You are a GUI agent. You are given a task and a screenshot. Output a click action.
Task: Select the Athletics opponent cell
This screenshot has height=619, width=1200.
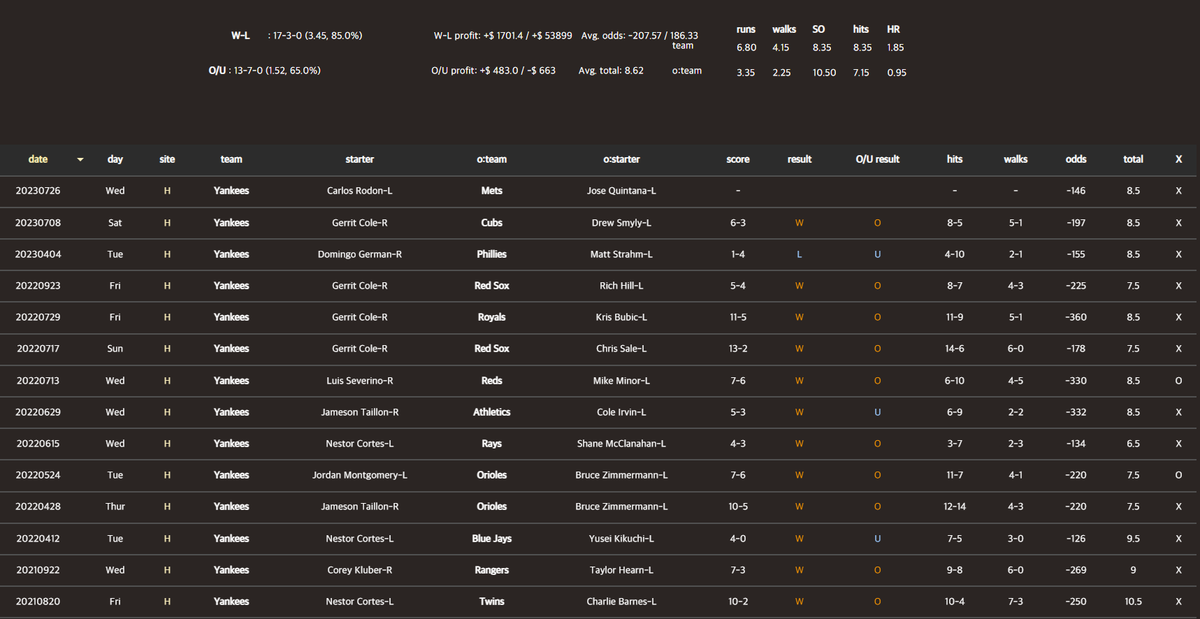pyautogui.click(x=492, y=412)
